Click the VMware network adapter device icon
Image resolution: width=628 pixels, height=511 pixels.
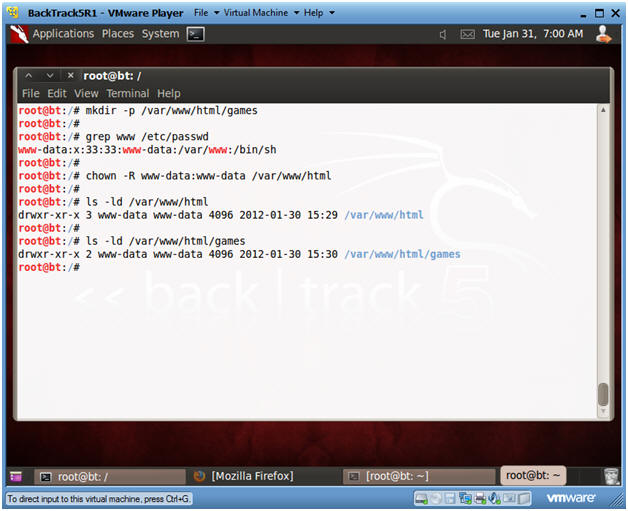(465, 499)
